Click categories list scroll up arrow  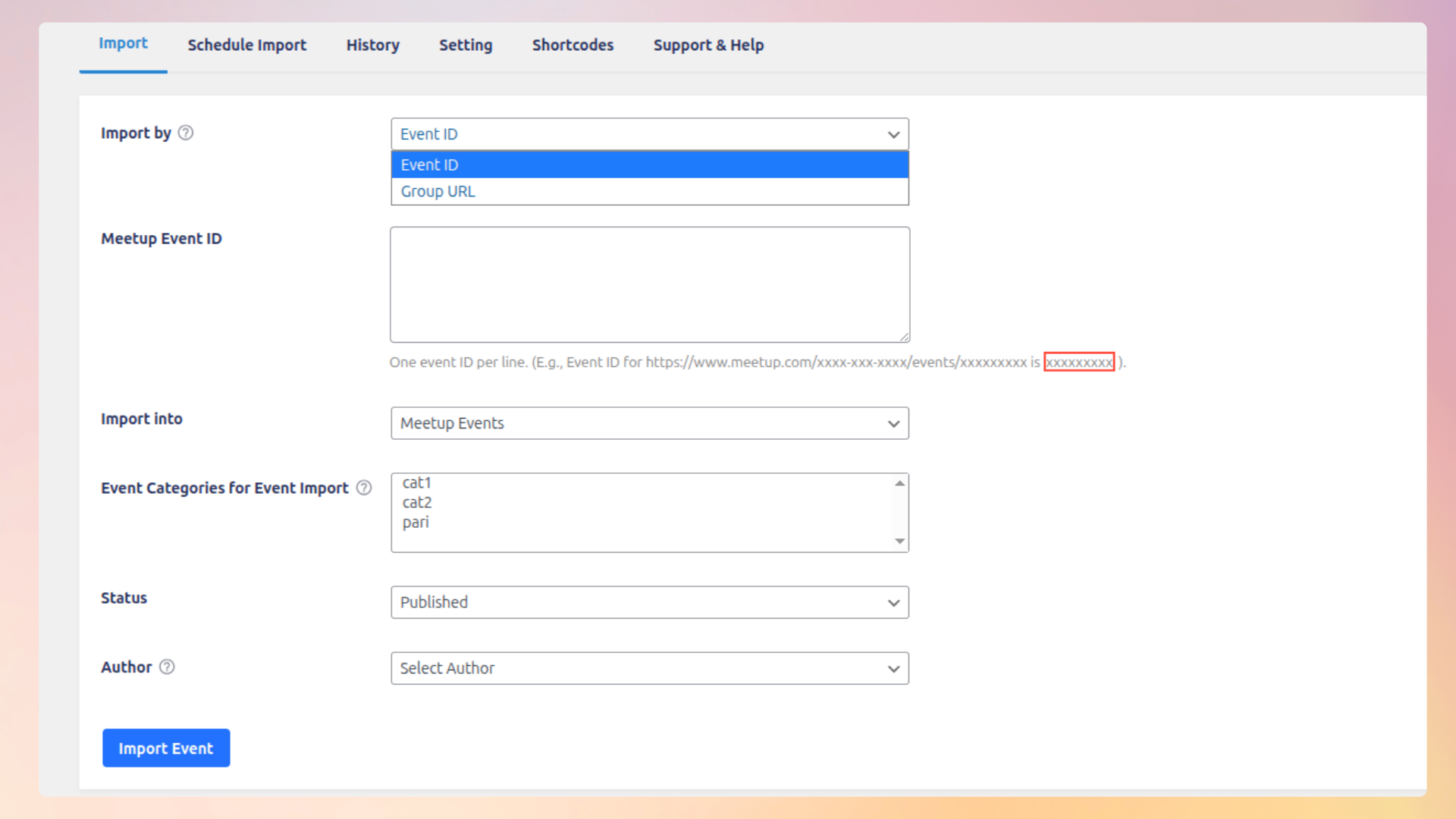(x=899, y=483)
